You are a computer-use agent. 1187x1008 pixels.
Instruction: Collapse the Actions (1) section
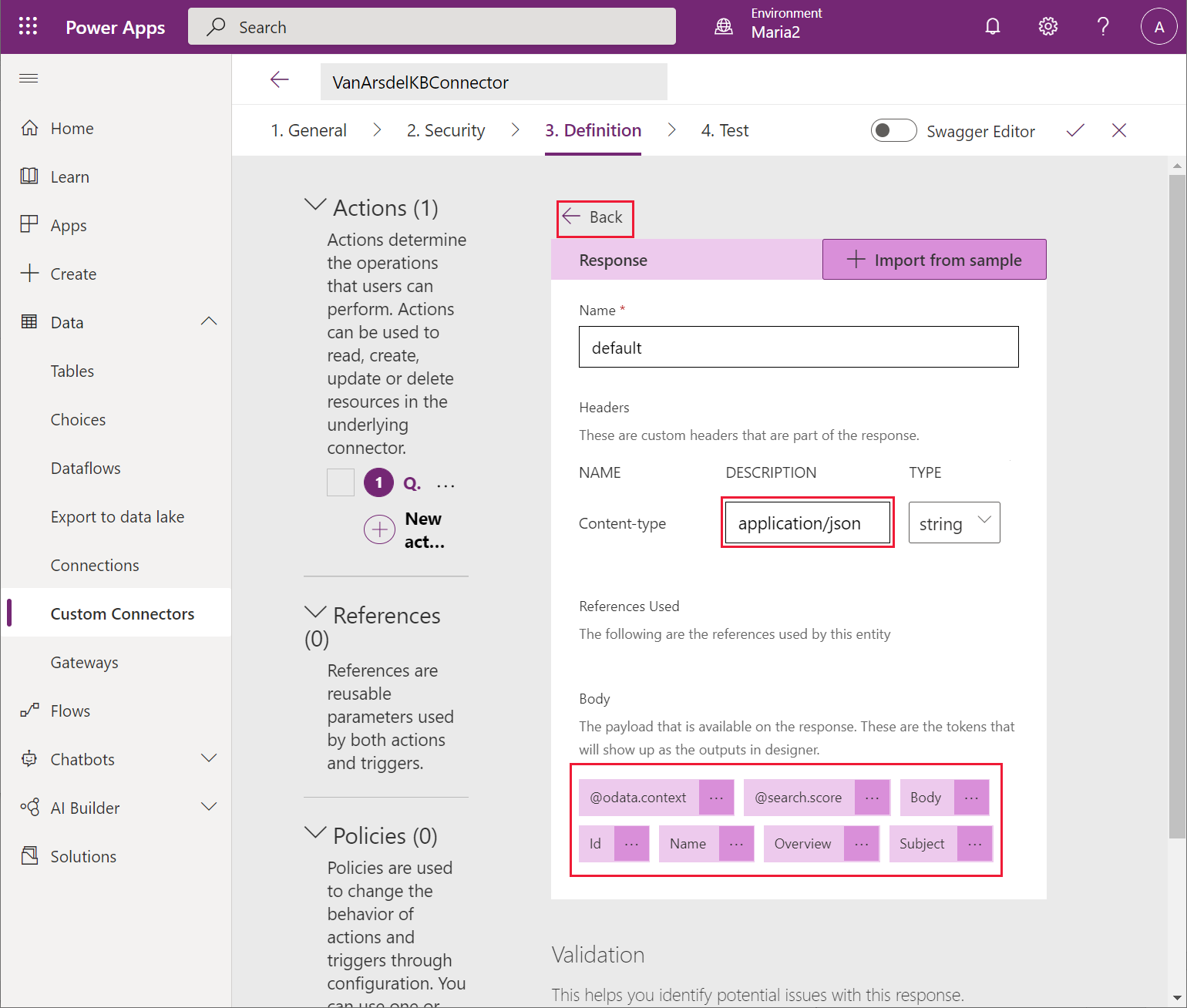(x=315, y=205)
